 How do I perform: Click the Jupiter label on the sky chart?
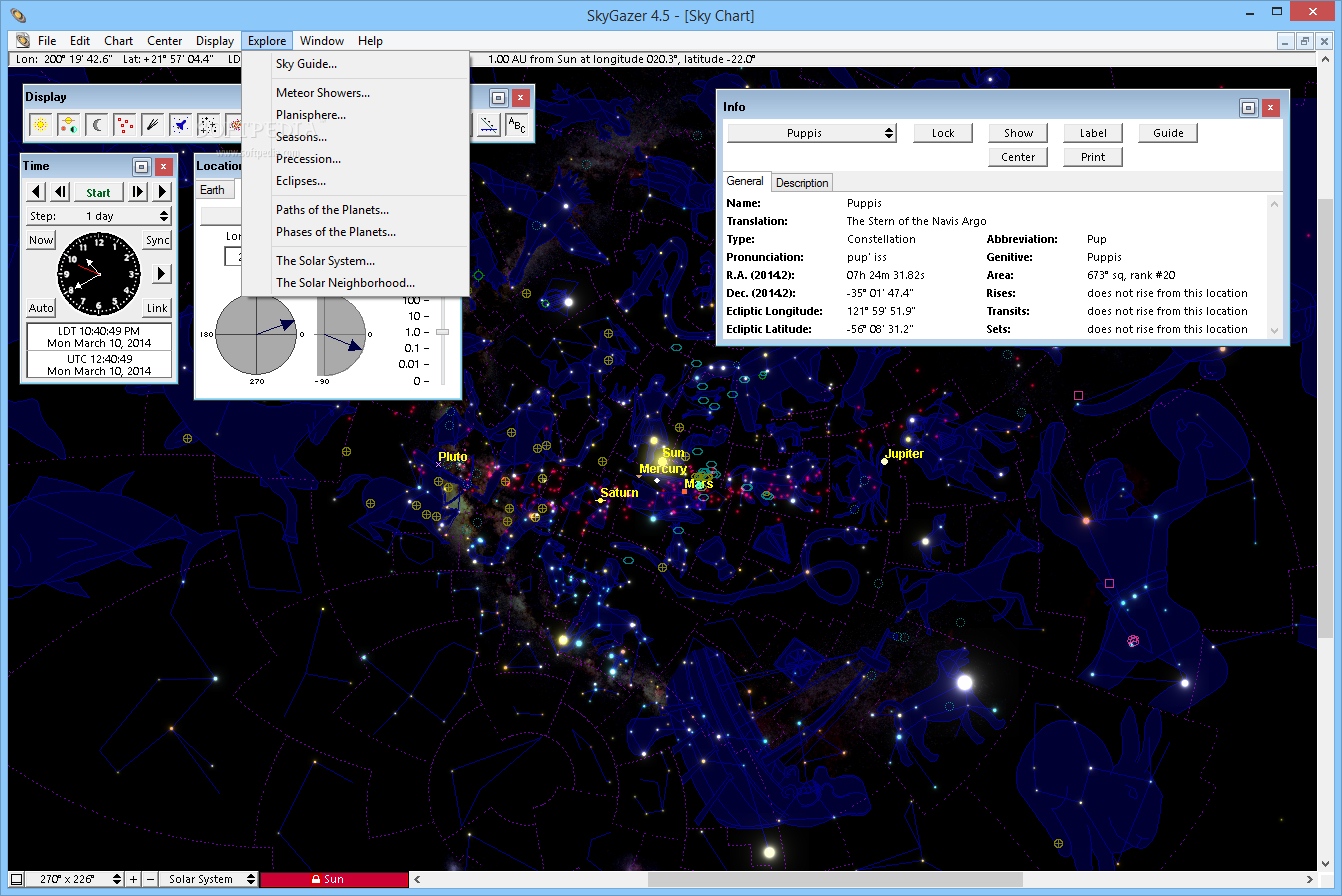click(904, 454)
